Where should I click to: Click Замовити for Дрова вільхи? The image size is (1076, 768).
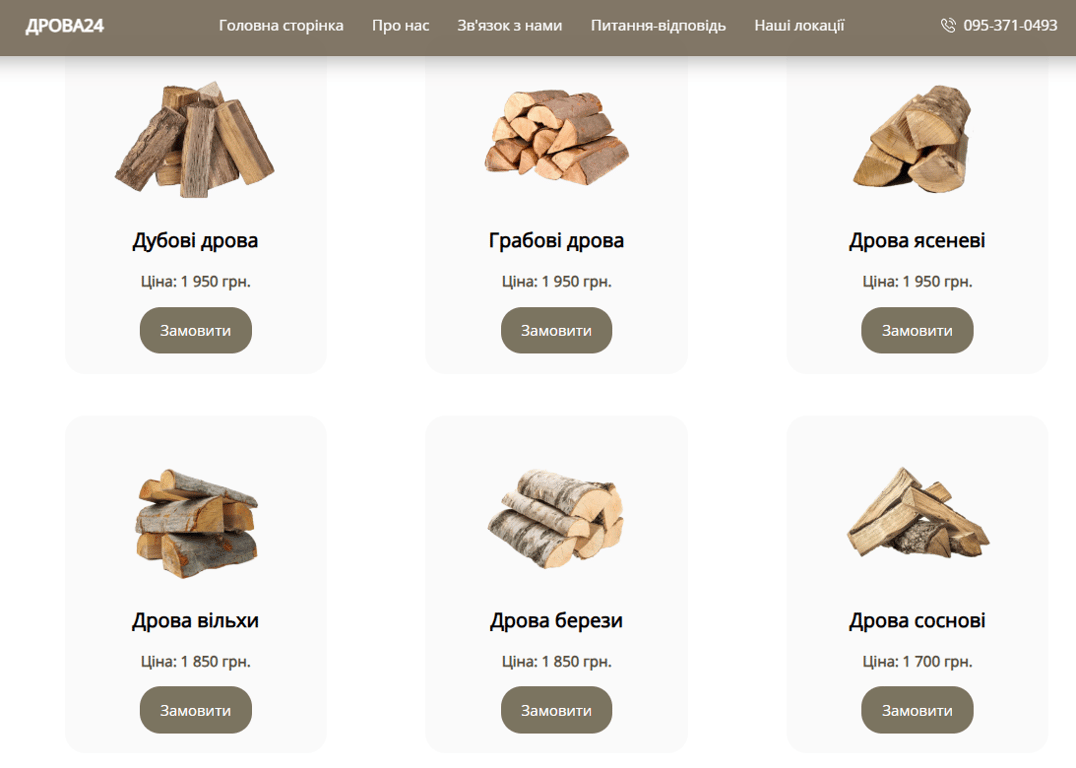click(x=196, y=710)
